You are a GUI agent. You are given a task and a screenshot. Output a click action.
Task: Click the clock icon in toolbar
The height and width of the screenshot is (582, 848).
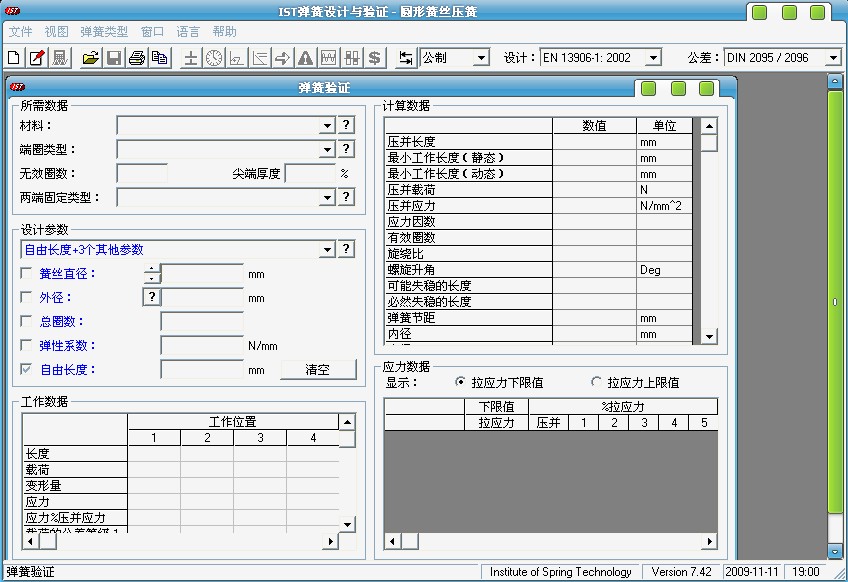click(x=214, y=57)
